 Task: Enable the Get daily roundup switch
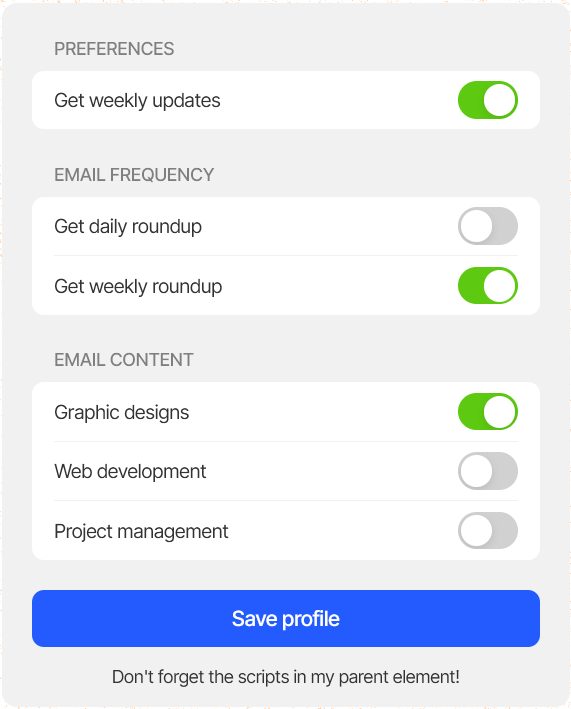[x=488, y=226]
